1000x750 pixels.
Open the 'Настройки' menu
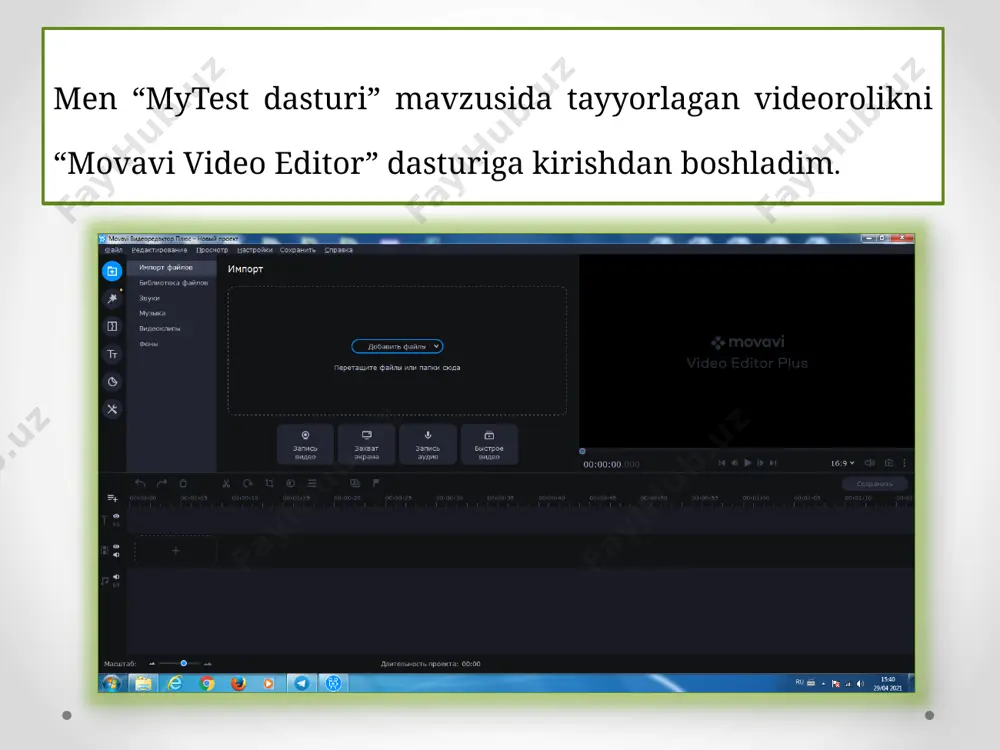(254, 250)
